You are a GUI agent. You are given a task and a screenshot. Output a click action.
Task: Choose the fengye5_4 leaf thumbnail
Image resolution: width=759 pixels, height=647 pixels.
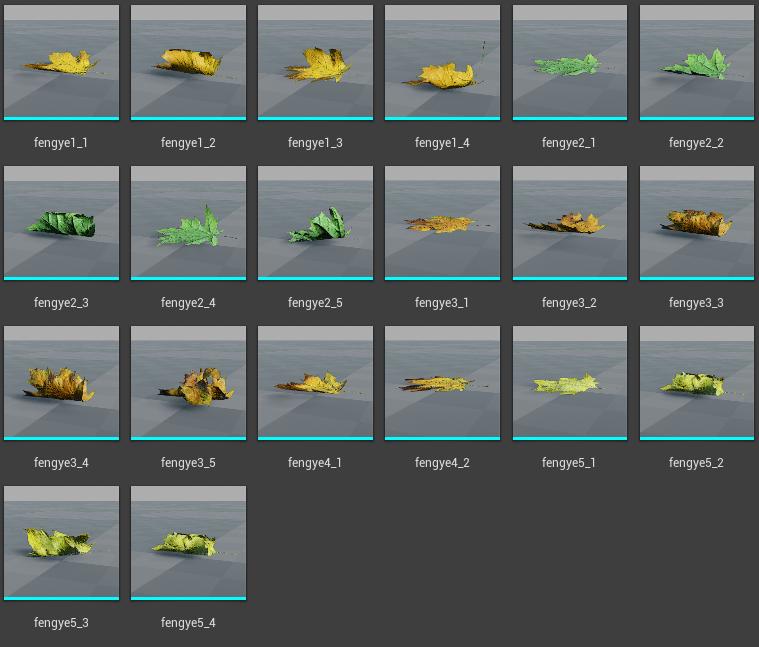[188, 543]
